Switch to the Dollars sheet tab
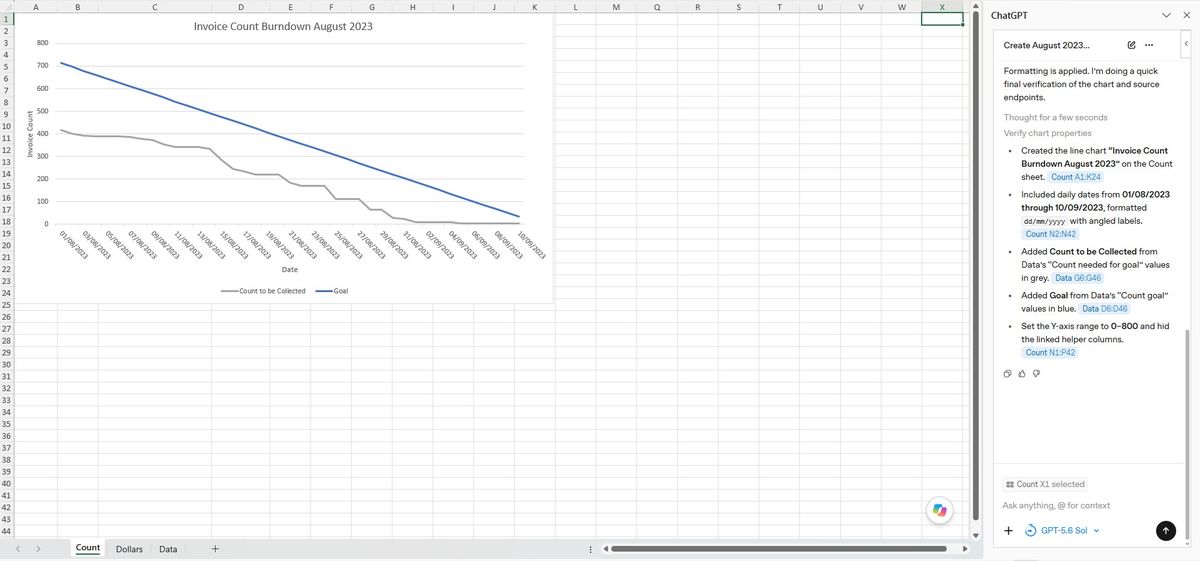 tap(129, 549)
